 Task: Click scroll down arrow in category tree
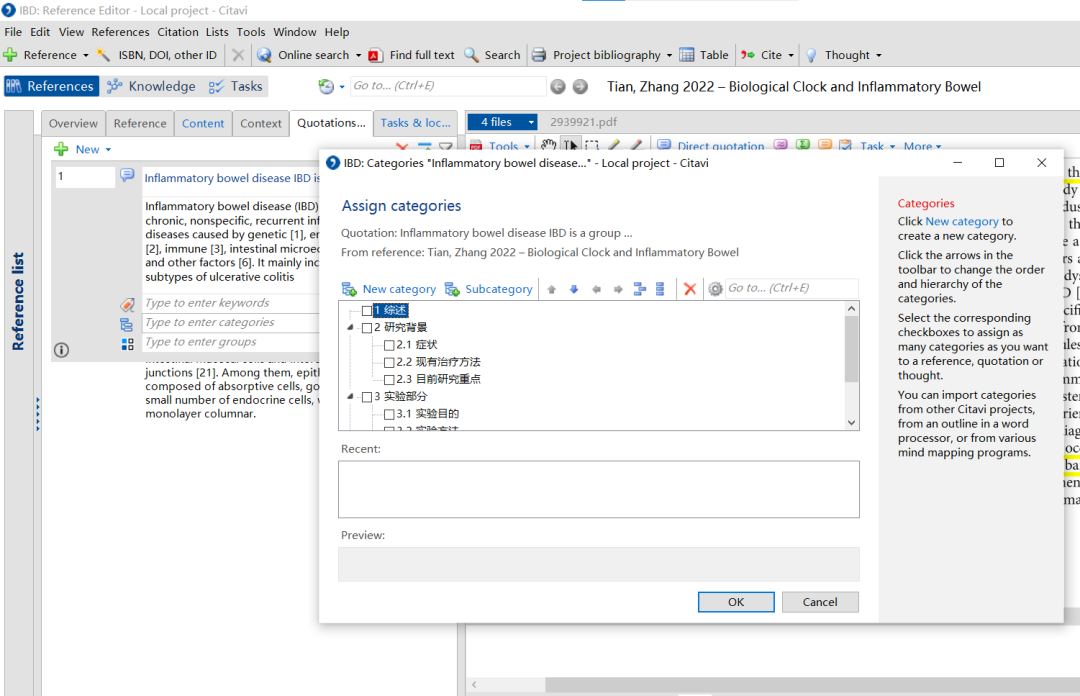[852, 422]
